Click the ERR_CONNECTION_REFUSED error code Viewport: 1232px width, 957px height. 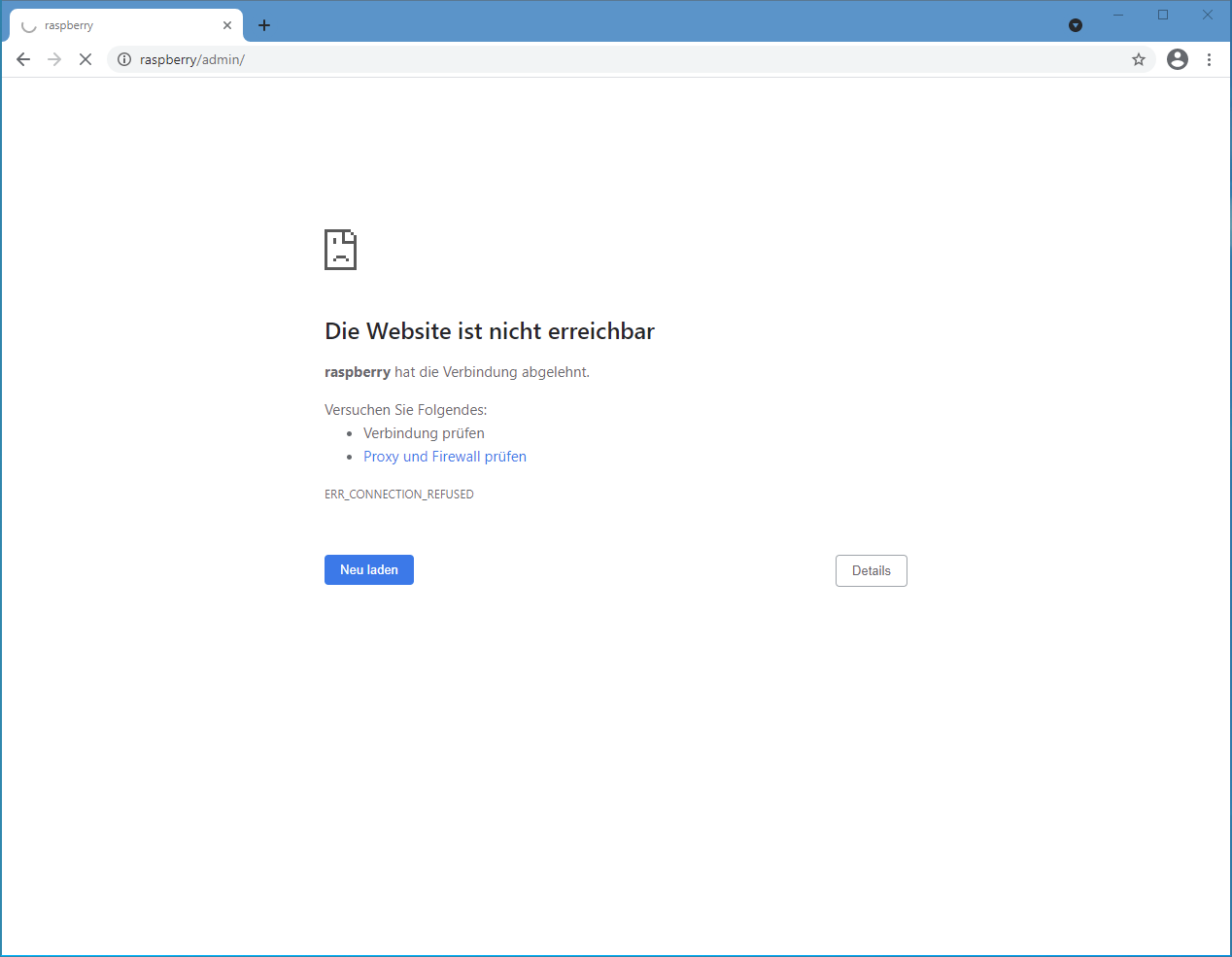tap(399, 495)
